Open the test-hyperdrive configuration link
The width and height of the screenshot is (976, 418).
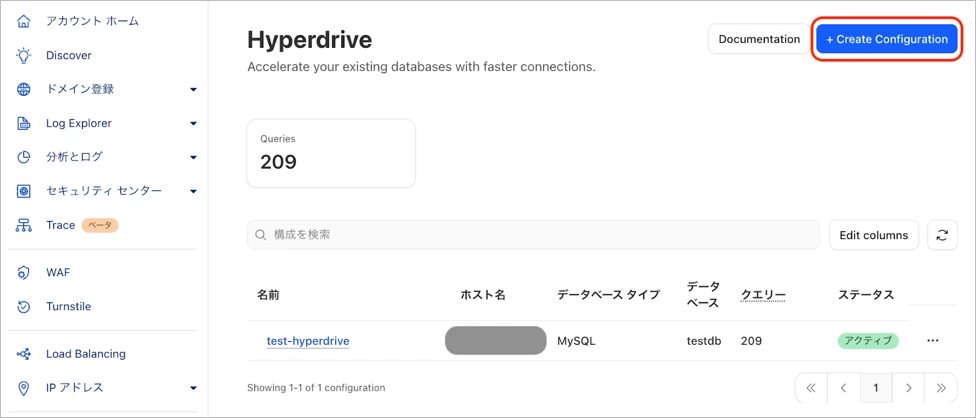click(308, 341)
